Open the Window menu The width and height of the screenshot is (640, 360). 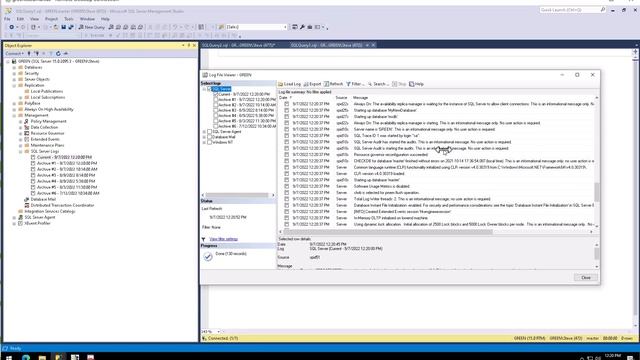[x=87, y=19]
